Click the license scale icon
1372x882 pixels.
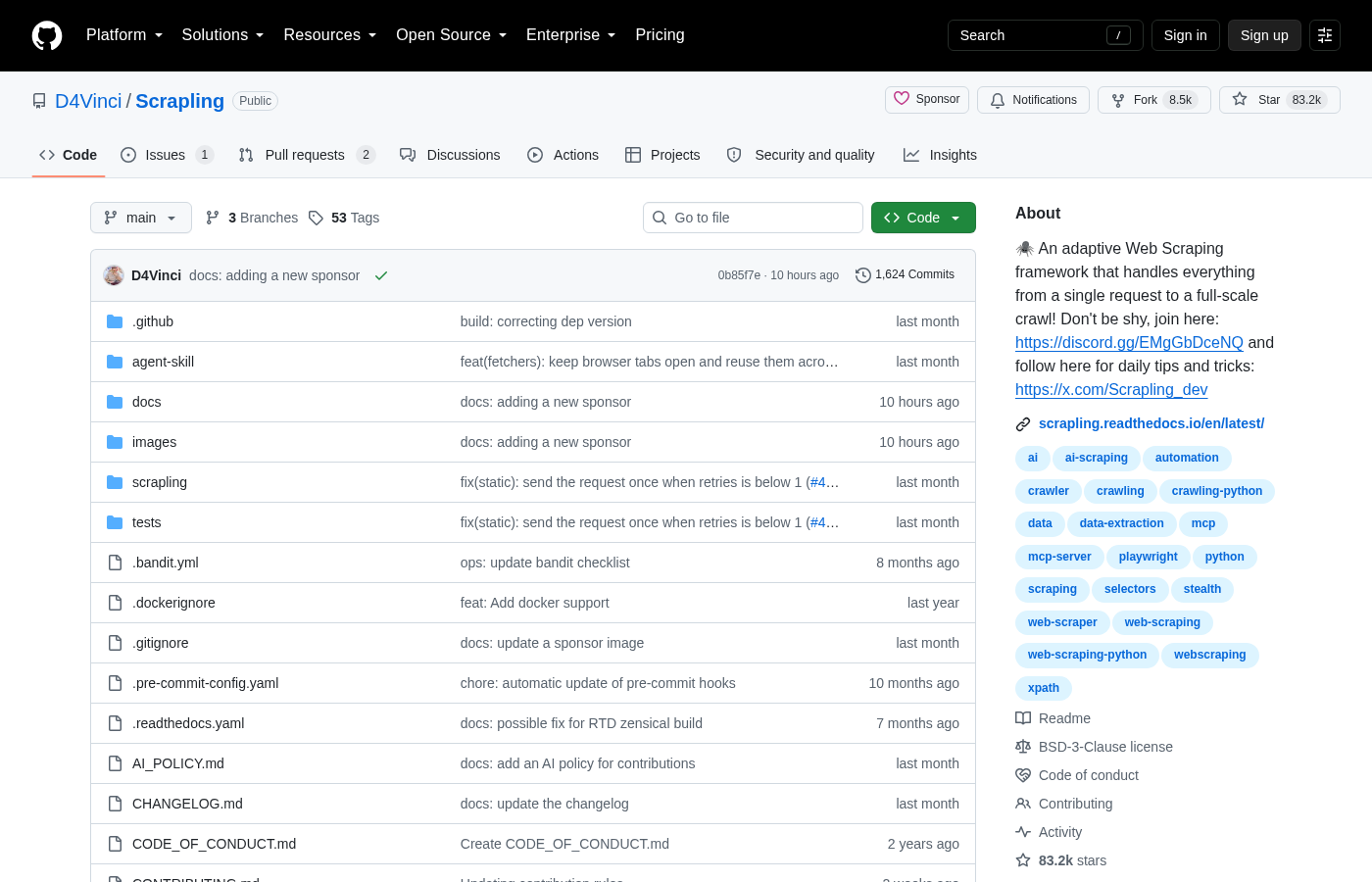(1023, 747)
